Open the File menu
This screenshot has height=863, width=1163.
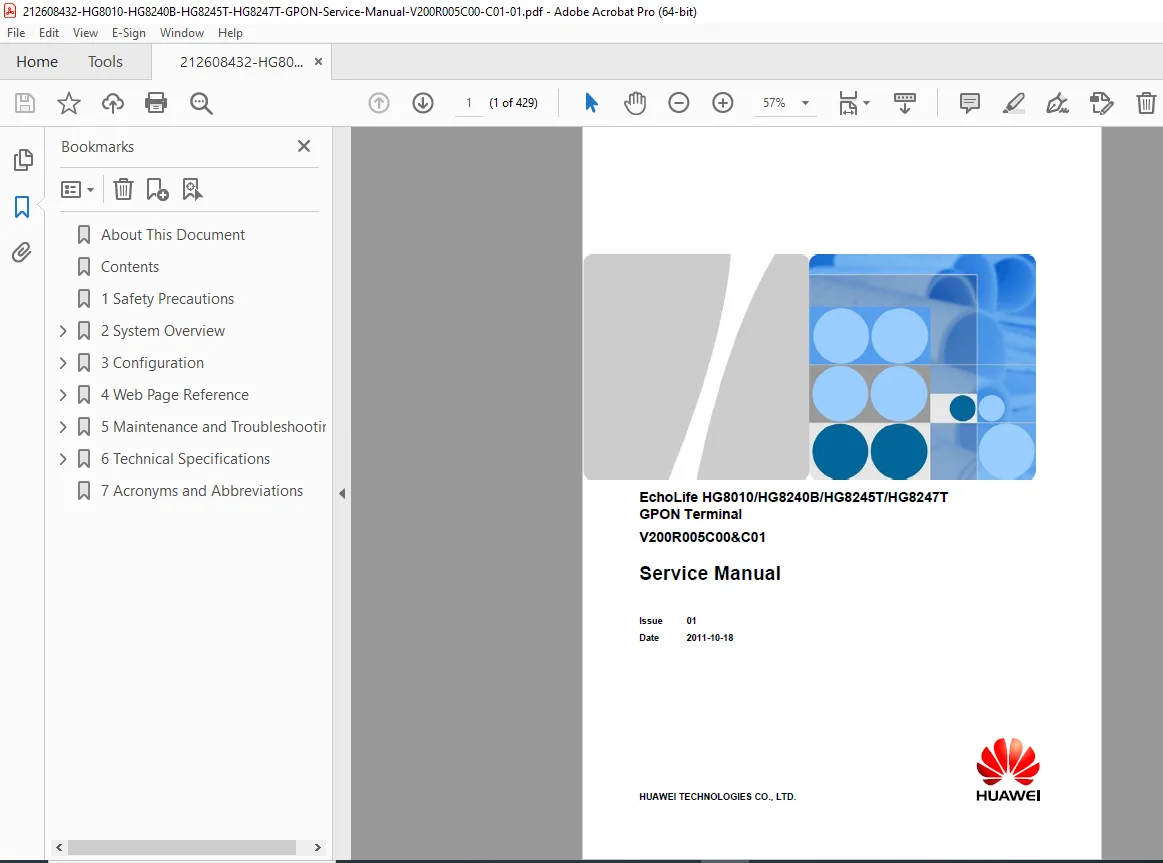(16, 33)
